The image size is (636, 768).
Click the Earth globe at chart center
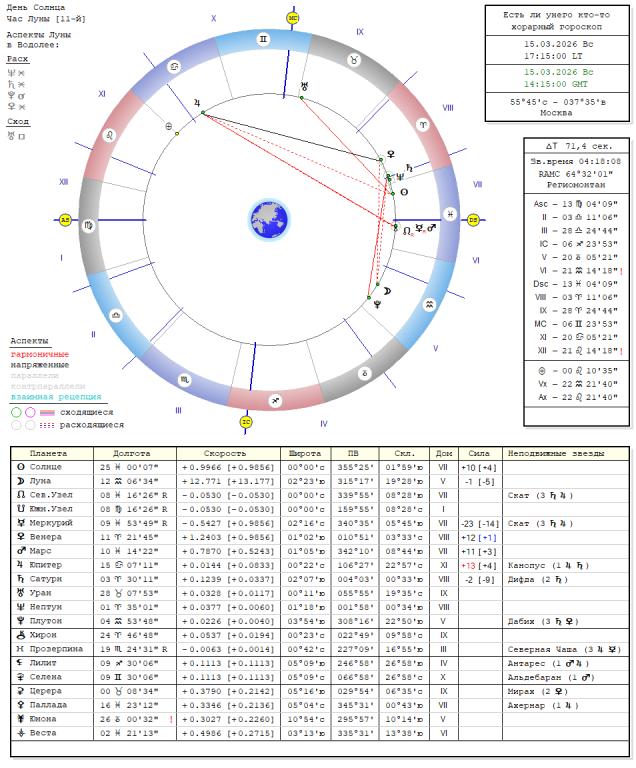point(269,217)
